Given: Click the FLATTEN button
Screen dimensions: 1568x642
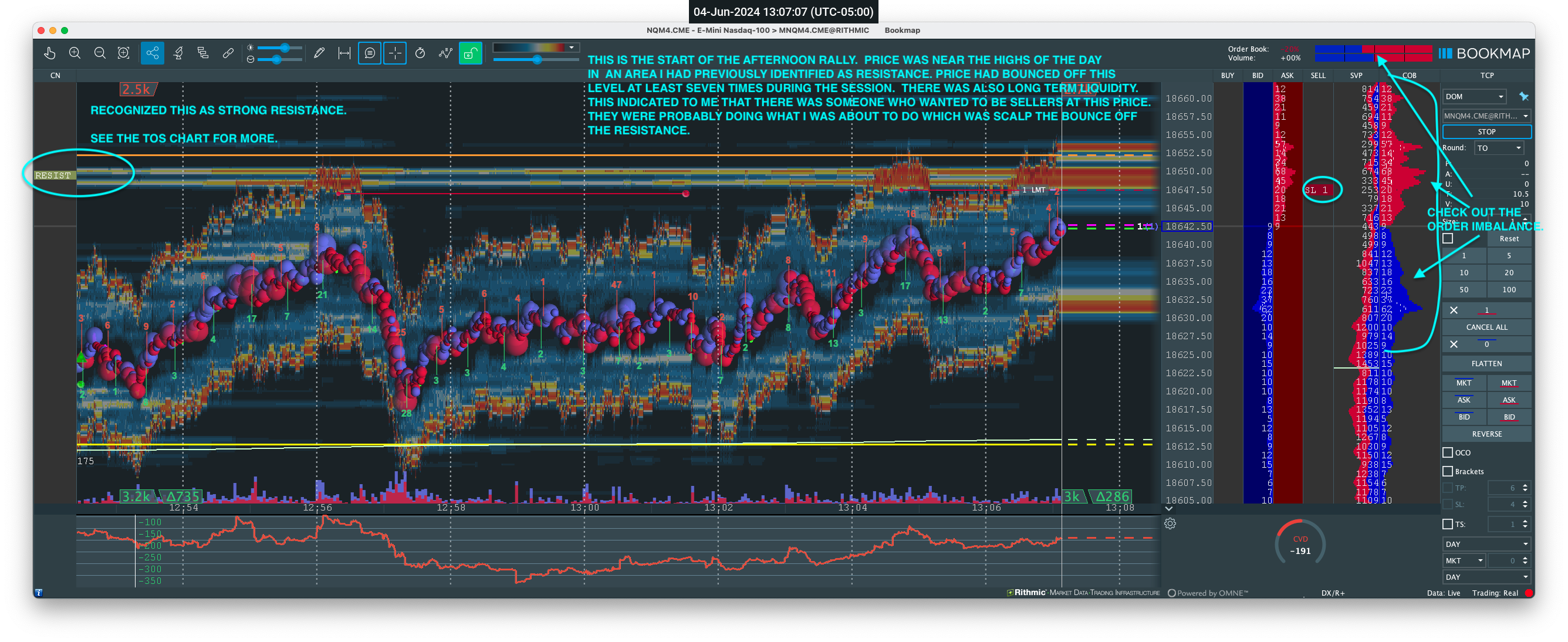Looking at the screenshot, I should pyautogui.click(x=1486, y=364).
